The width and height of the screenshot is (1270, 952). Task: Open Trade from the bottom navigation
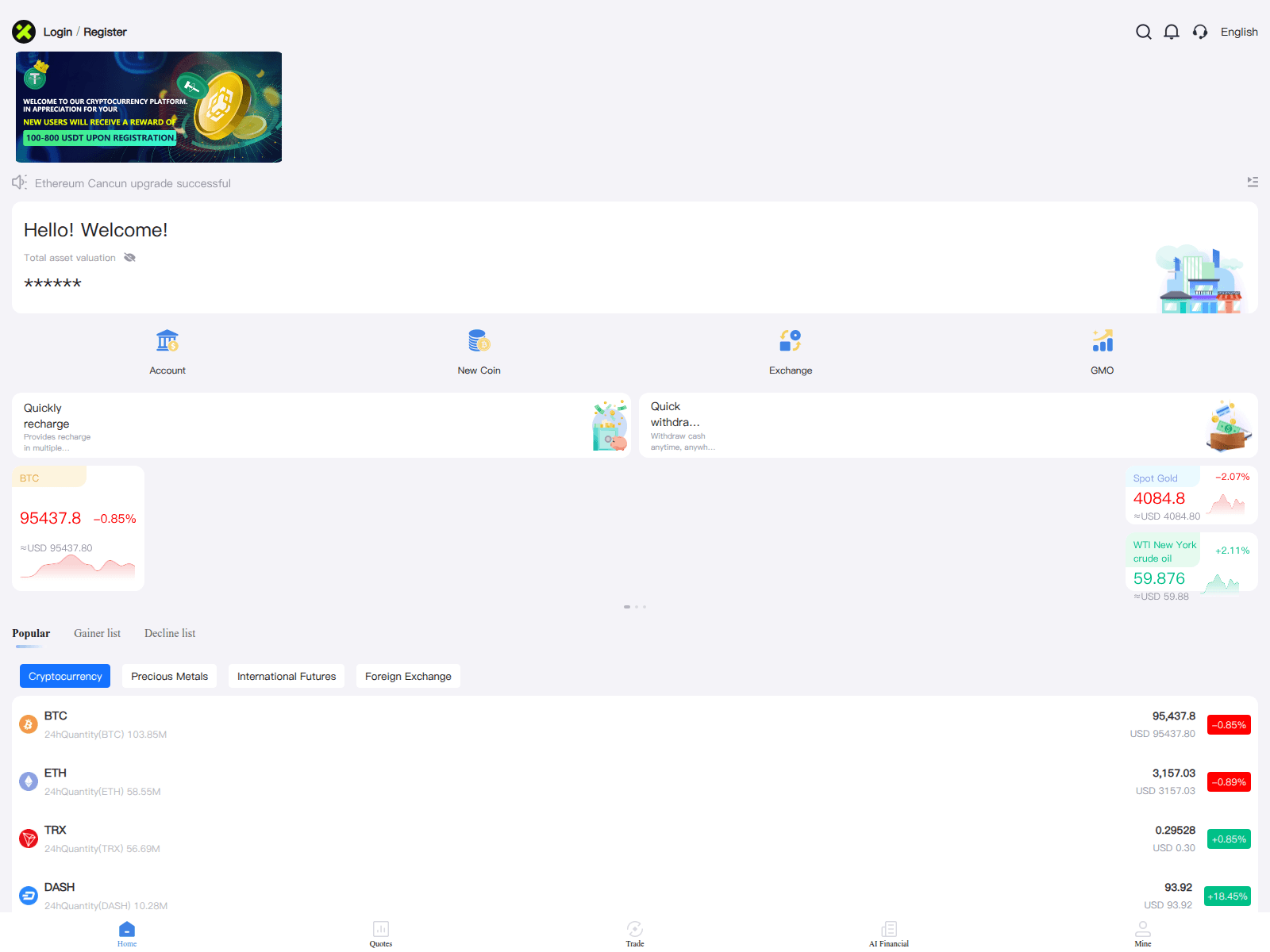635,932
